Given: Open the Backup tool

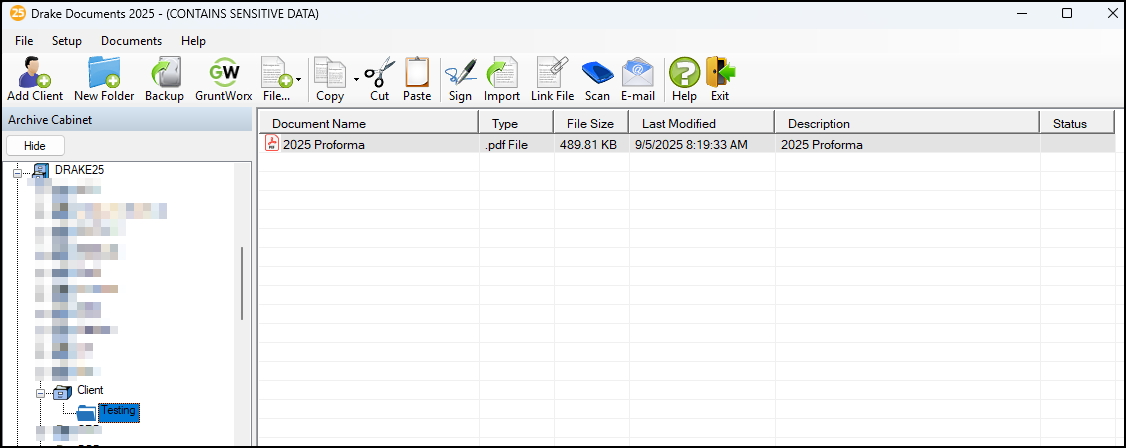Looking at the screenshot, I should pos(164,79).
